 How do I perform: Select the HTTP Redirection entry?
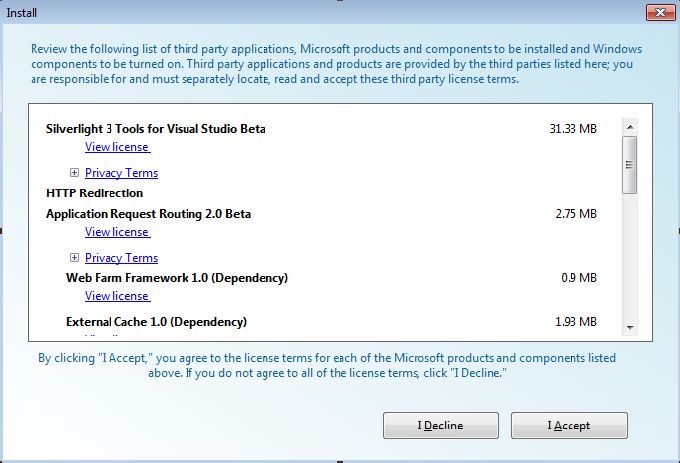[95, 193]
